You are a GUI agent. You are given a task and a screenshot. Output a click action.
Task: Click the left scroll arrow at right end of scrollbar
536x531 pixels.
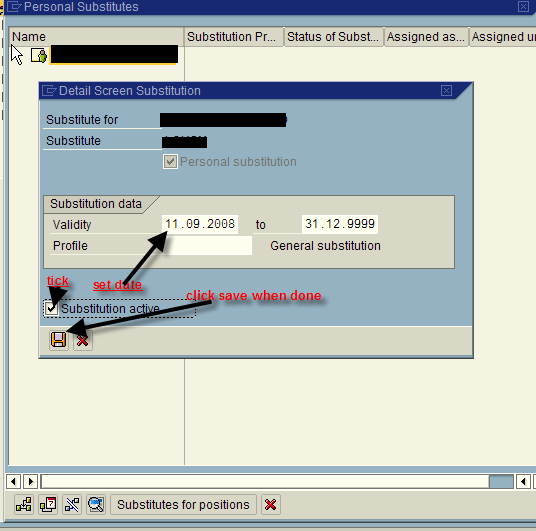pyautogui.click(x=523, y=481)
